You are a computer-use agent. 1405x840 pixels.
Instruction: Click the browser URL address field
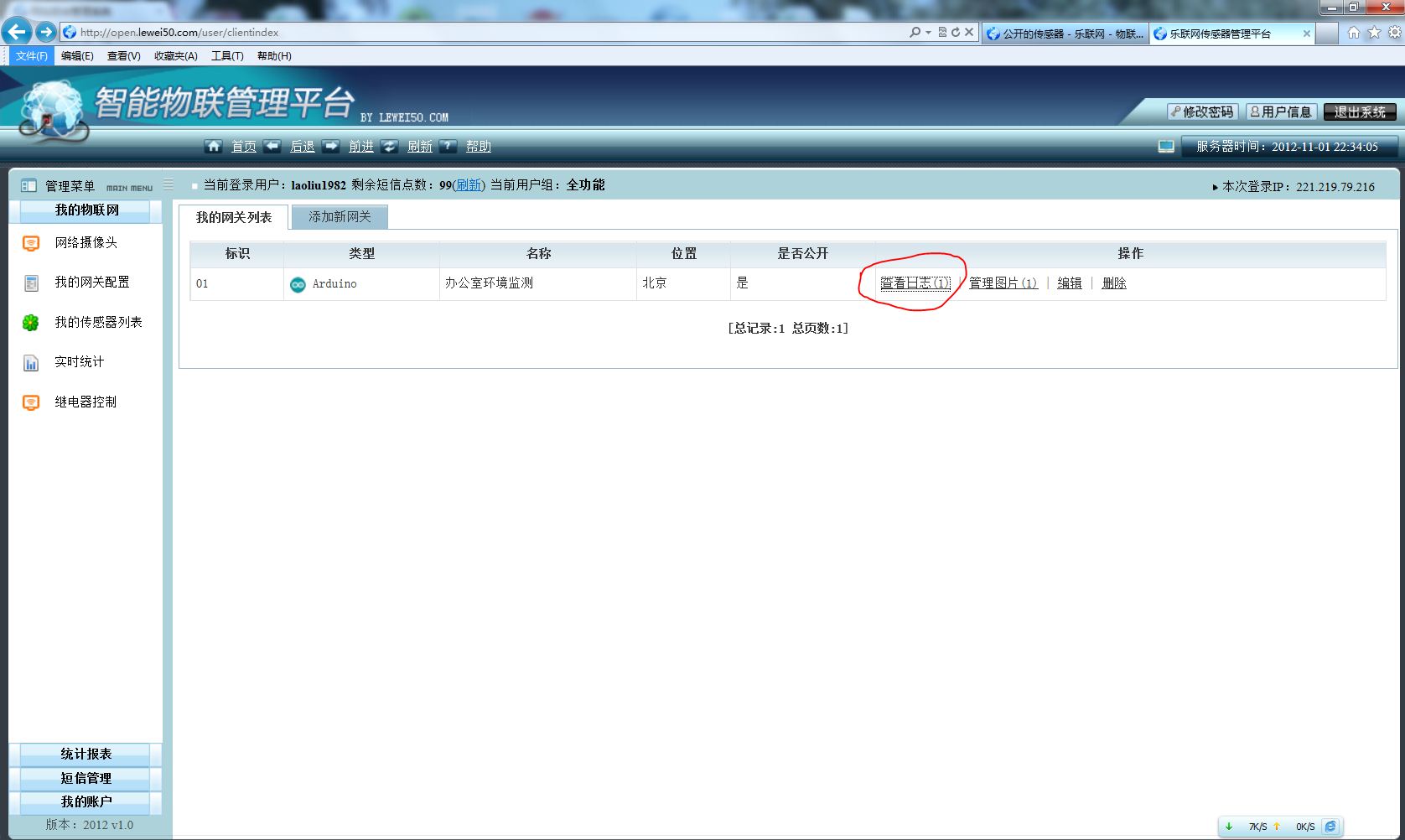[486, 33]
